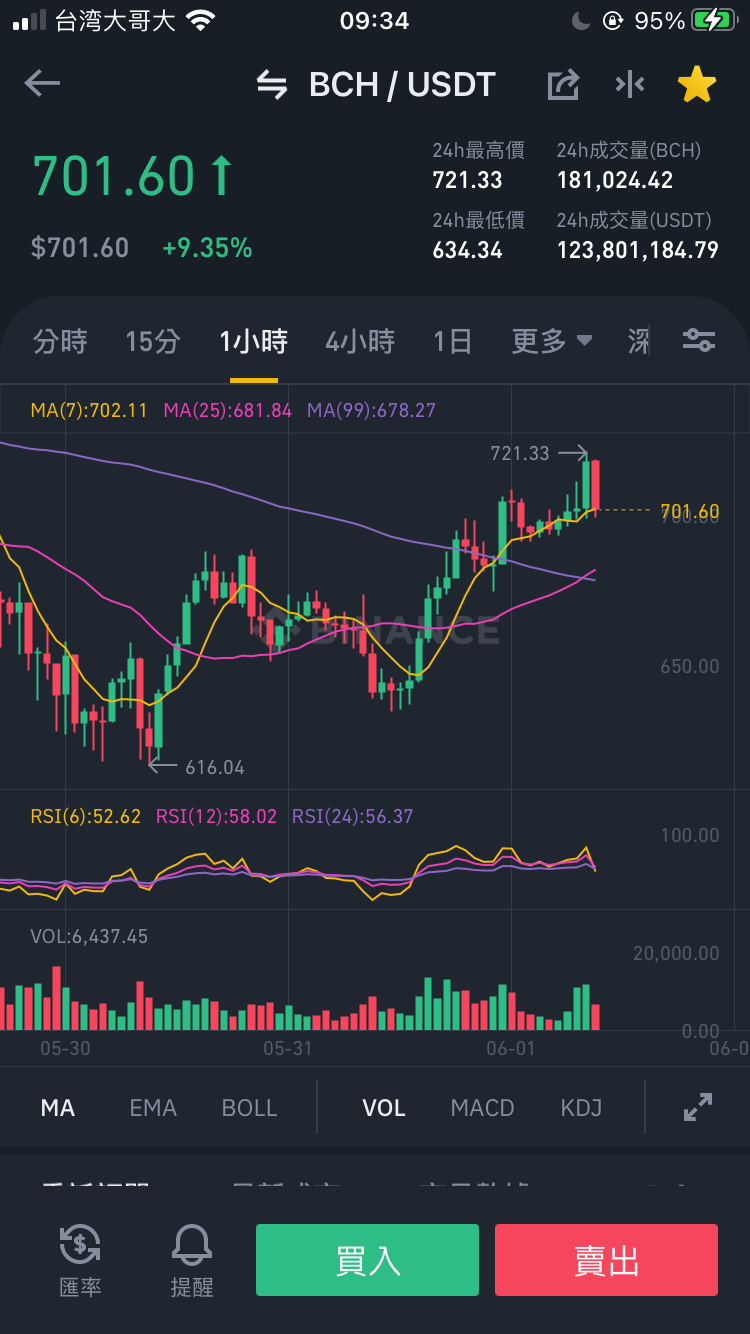This screenshot has width=750, height=1334.
Task: Expand the 更多 interval dropdown
Action: (x=552, y=342)
